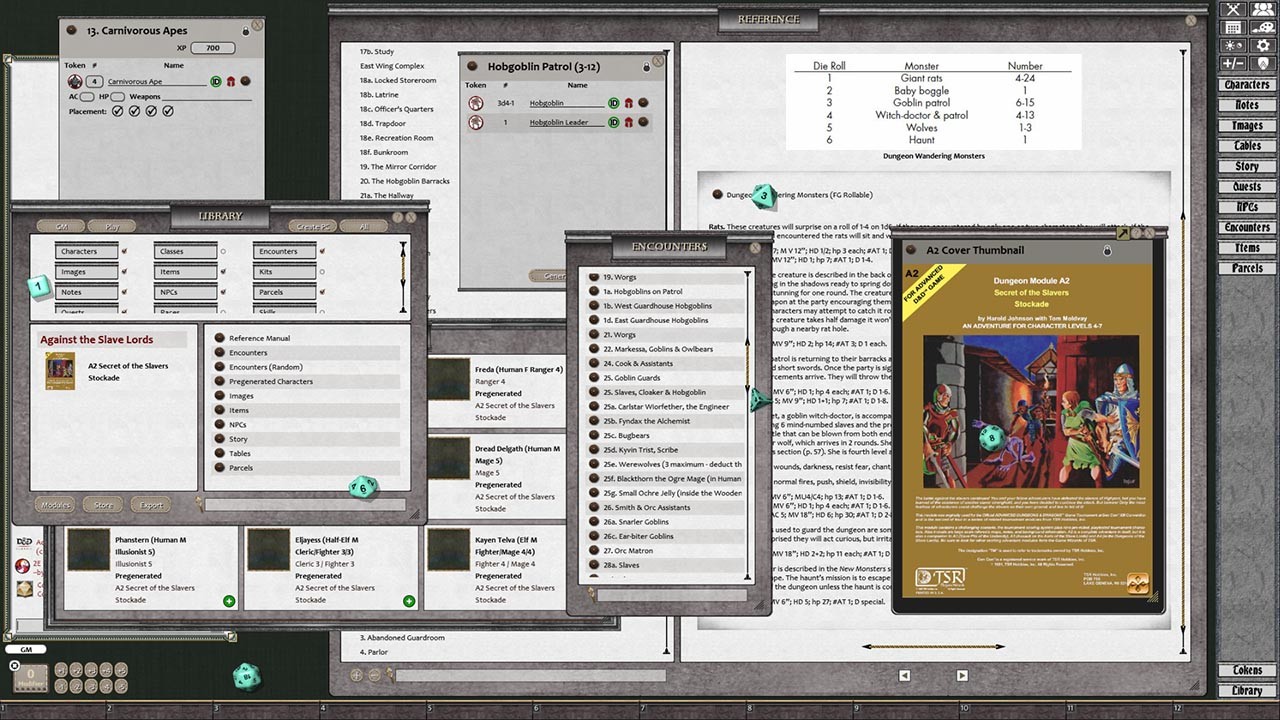1280x720 pixels.
Task: Add Carnivorous Ape to tracker via helmet icon
Action: point(230,81)
